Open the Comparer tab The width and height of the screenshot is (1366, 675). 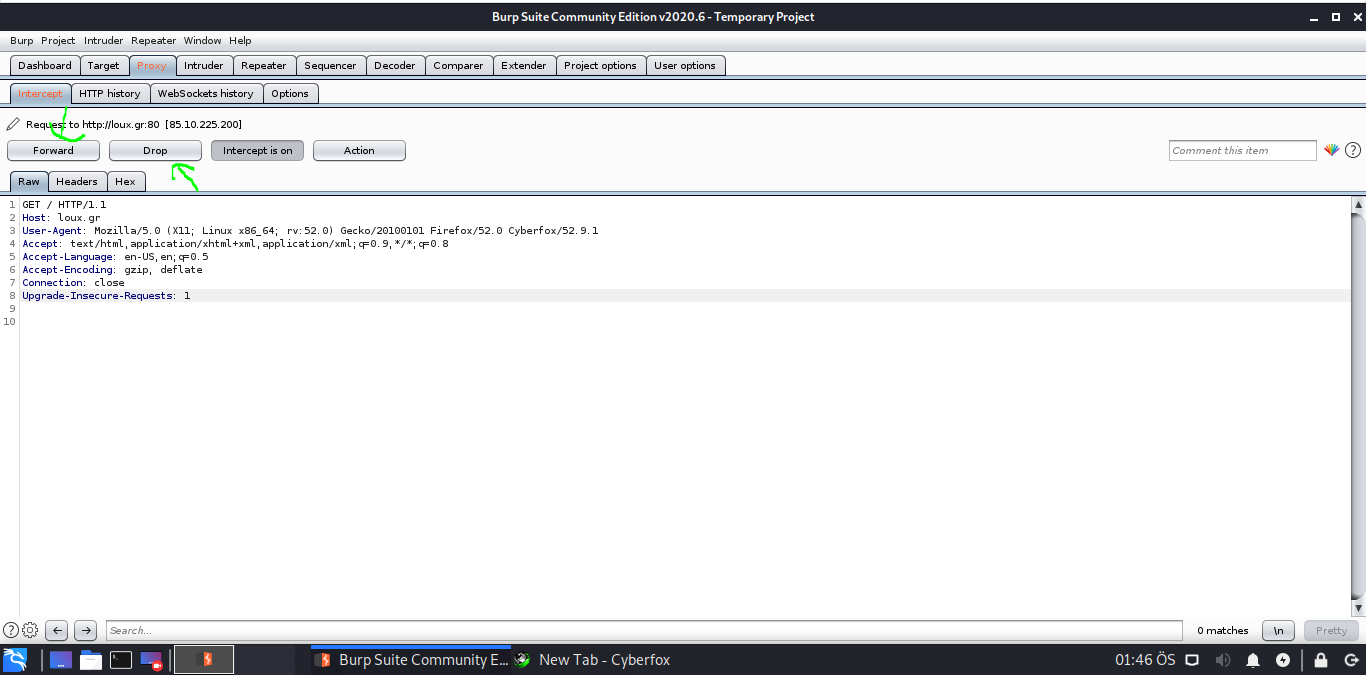[x=458, y=66]
